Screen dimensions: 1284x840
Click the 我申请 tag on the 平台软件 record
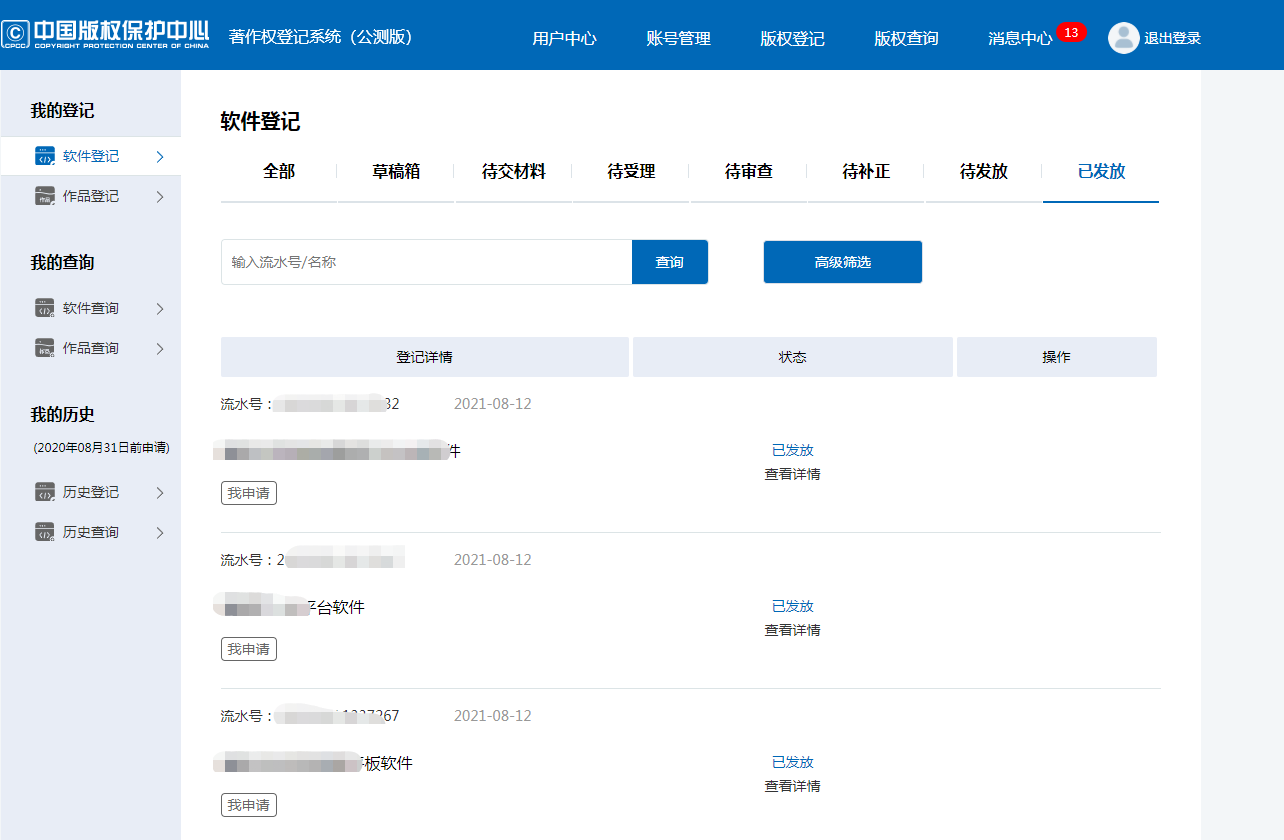click(249, 649)
